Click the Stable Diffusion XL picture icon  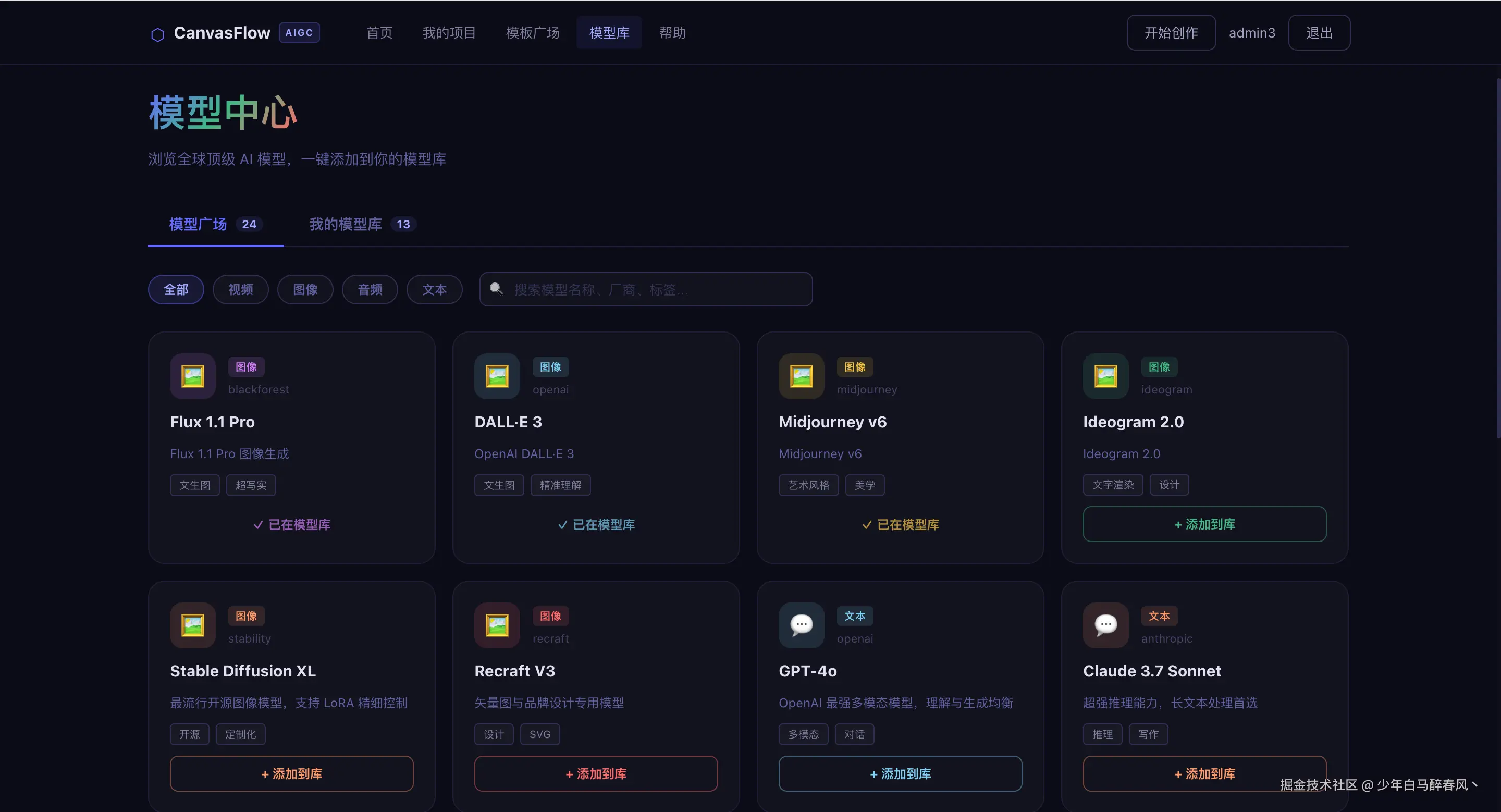click(193, 625)
